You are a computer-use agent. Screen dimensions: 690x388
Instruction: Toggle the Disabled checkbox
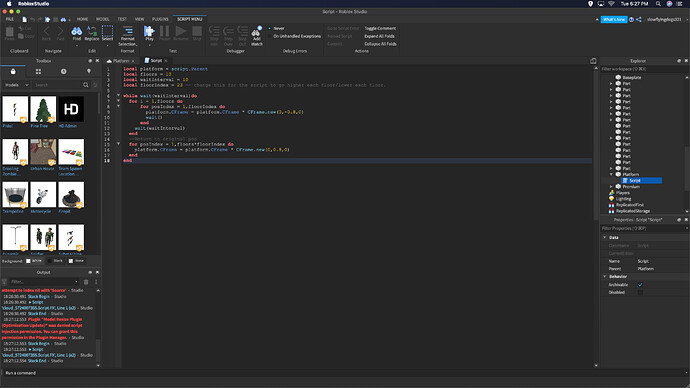click(x=640, y=292)
